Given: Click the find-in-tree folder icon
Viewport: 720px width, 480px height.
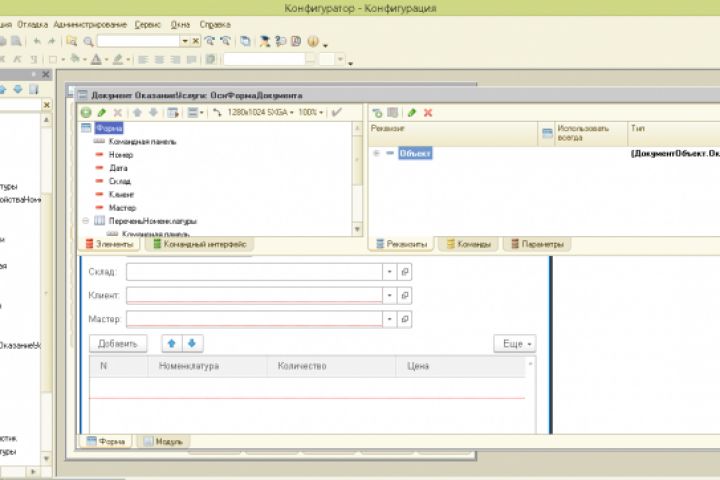Looking at the screenshot, I should click(x=72, y=41).
